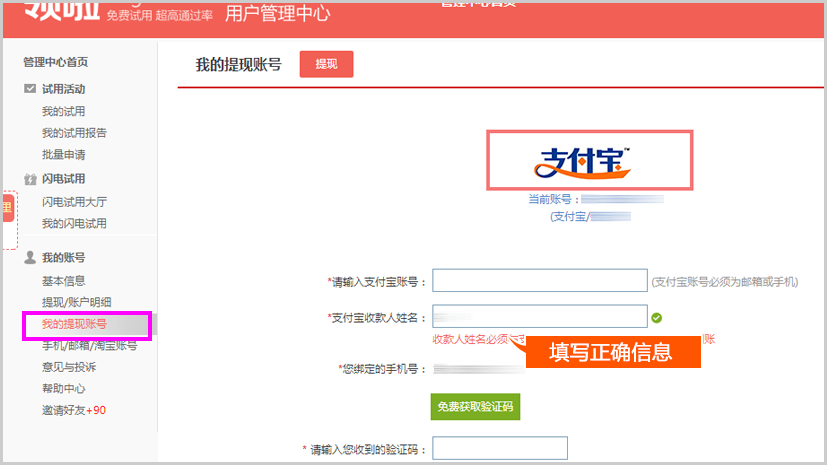
Task: Select the 支付宝 Alipay logo option
Action: 590,160
